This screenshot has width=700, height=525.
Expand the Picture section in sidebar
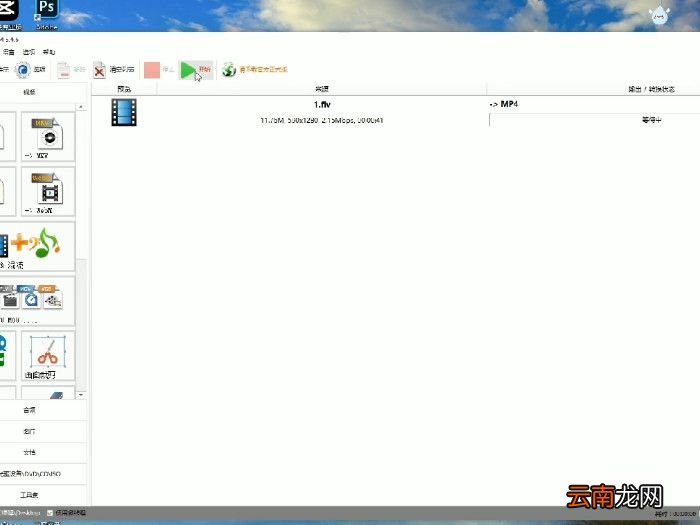tap(30, 431)
